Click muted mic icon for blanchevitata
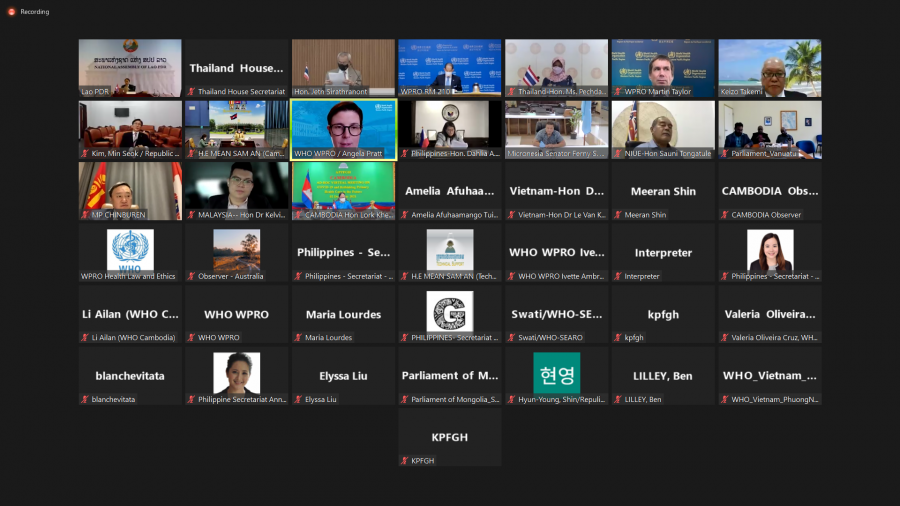900x506 pixels. (85, 399)
